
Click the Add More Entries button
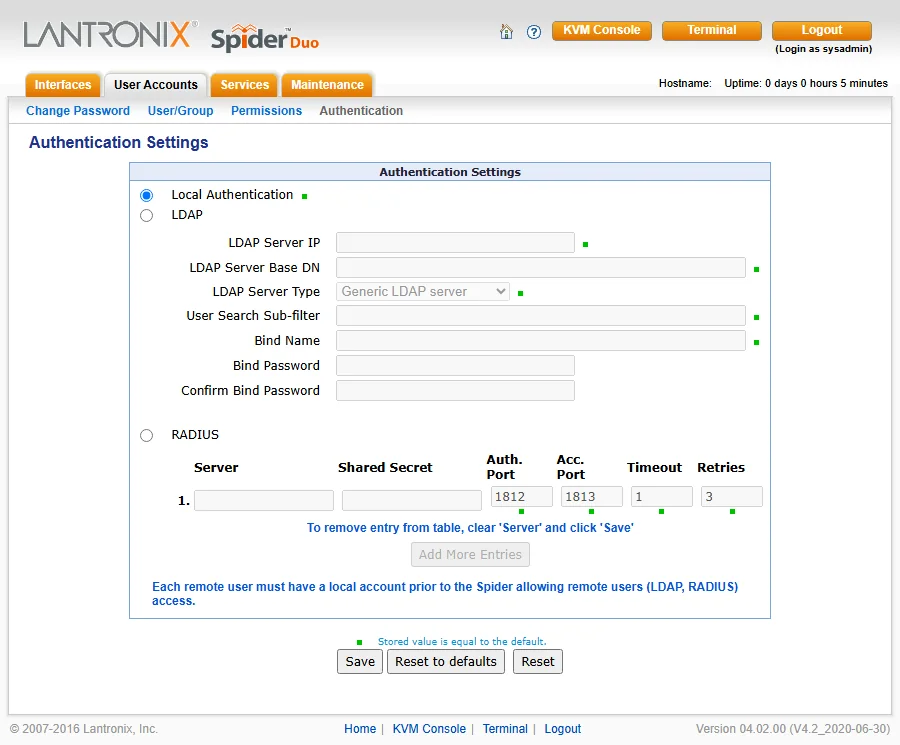coord(470,554)
